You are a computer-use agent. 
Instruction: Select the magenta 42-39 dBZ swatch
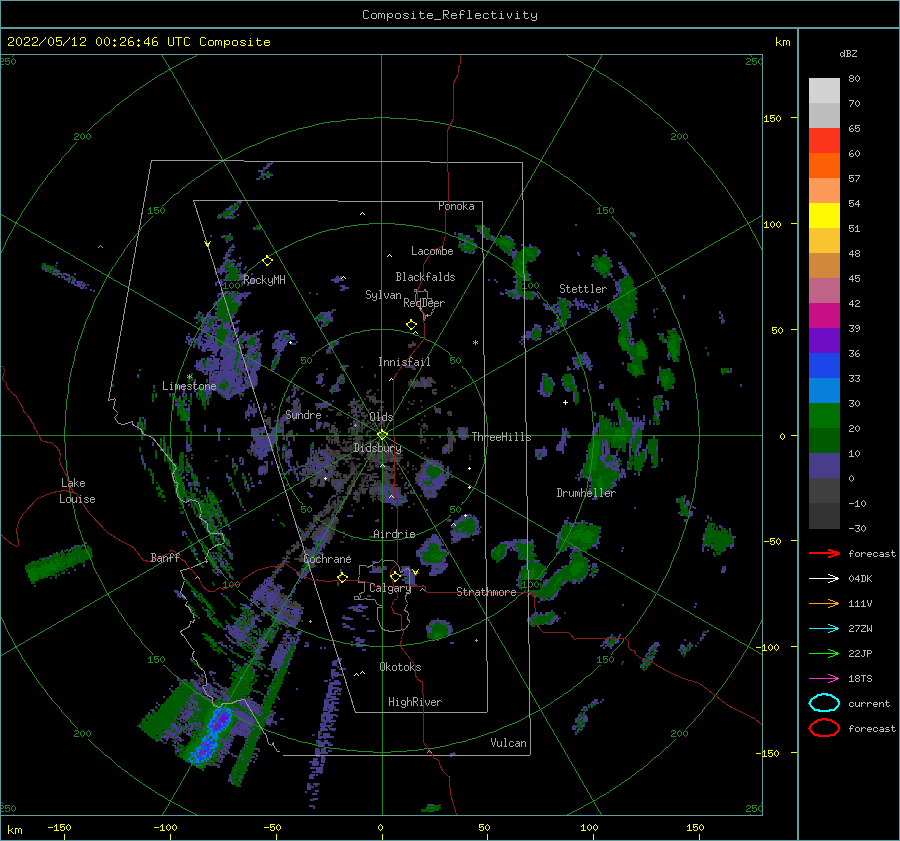point(824,316)
